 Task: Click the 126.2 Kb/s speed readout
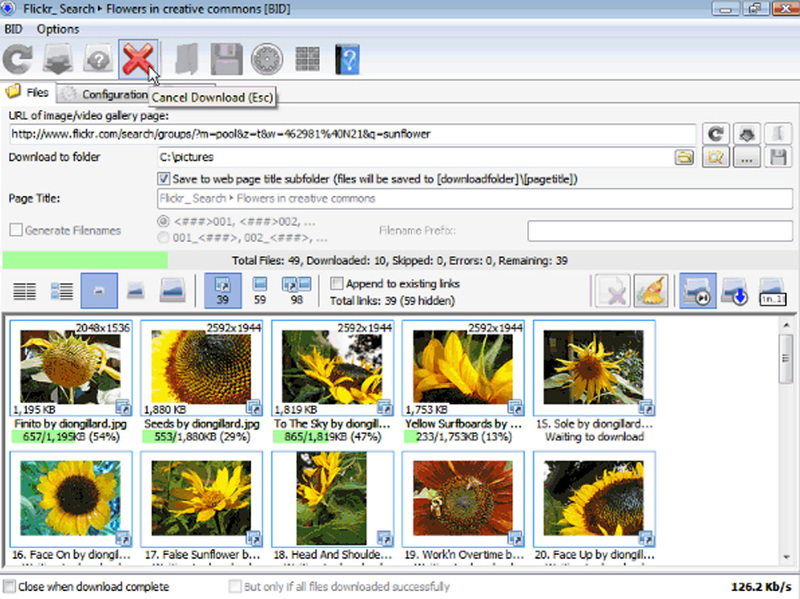tap(762, 587)
